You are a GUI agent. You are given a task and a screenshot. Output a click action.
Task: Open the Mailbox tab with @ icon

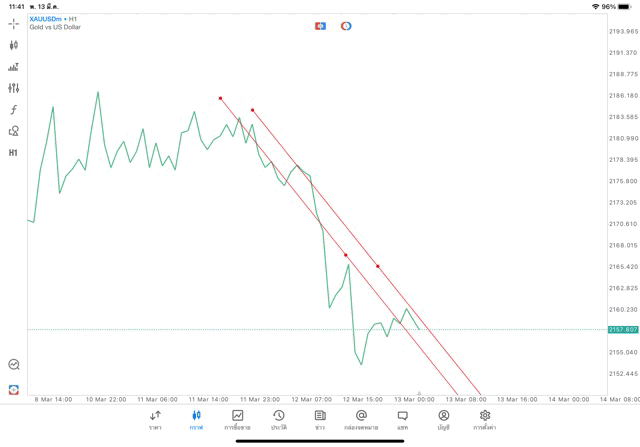click(361, 420)
